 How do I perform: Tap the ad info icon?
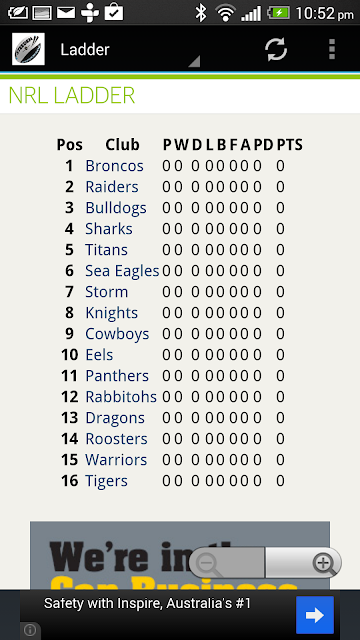(x=30, y=631)
